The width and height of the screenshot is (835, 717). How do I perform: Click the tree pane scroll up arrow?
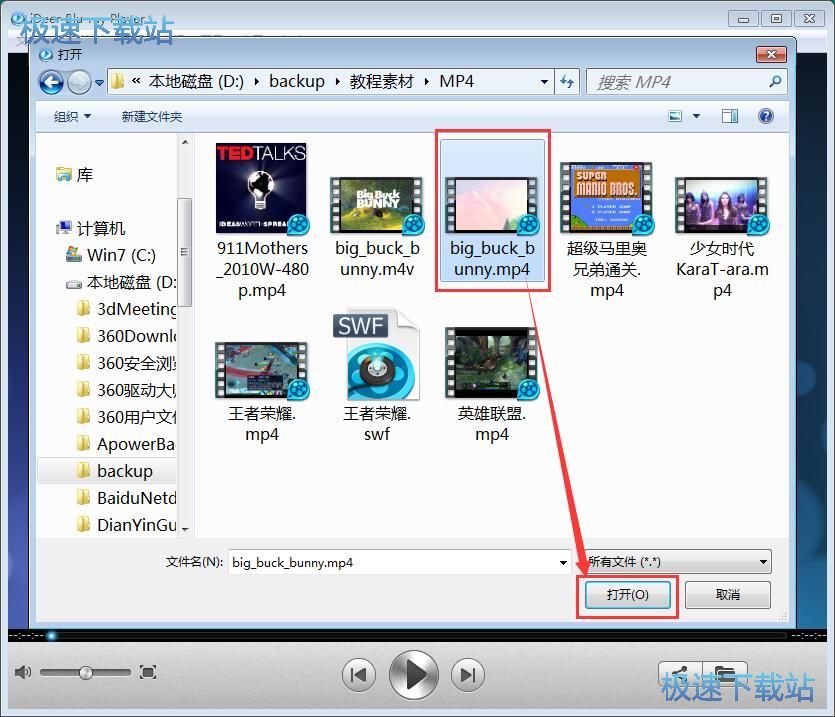pyautogui.click(x=185, y=142)
